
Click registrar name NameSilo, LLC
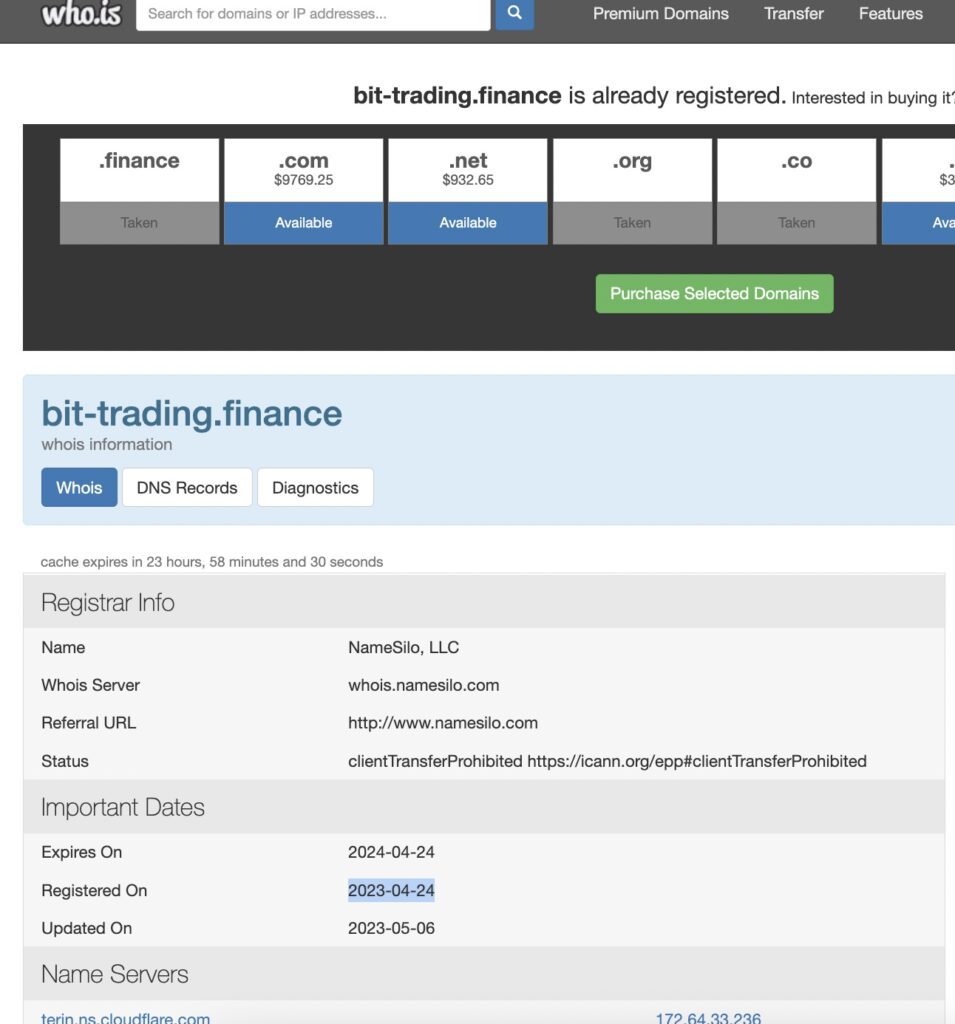pos(404,647)
